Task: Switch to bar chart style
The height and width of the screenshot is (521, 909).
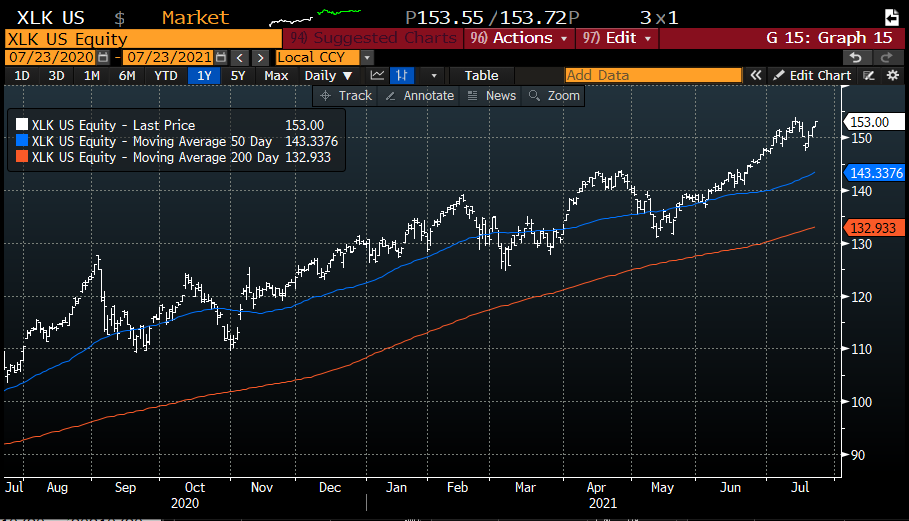Action: point(402,75)
